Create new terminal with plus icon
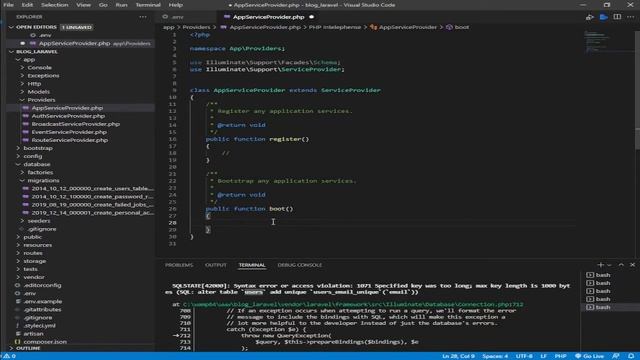 [x=600, y=265]
